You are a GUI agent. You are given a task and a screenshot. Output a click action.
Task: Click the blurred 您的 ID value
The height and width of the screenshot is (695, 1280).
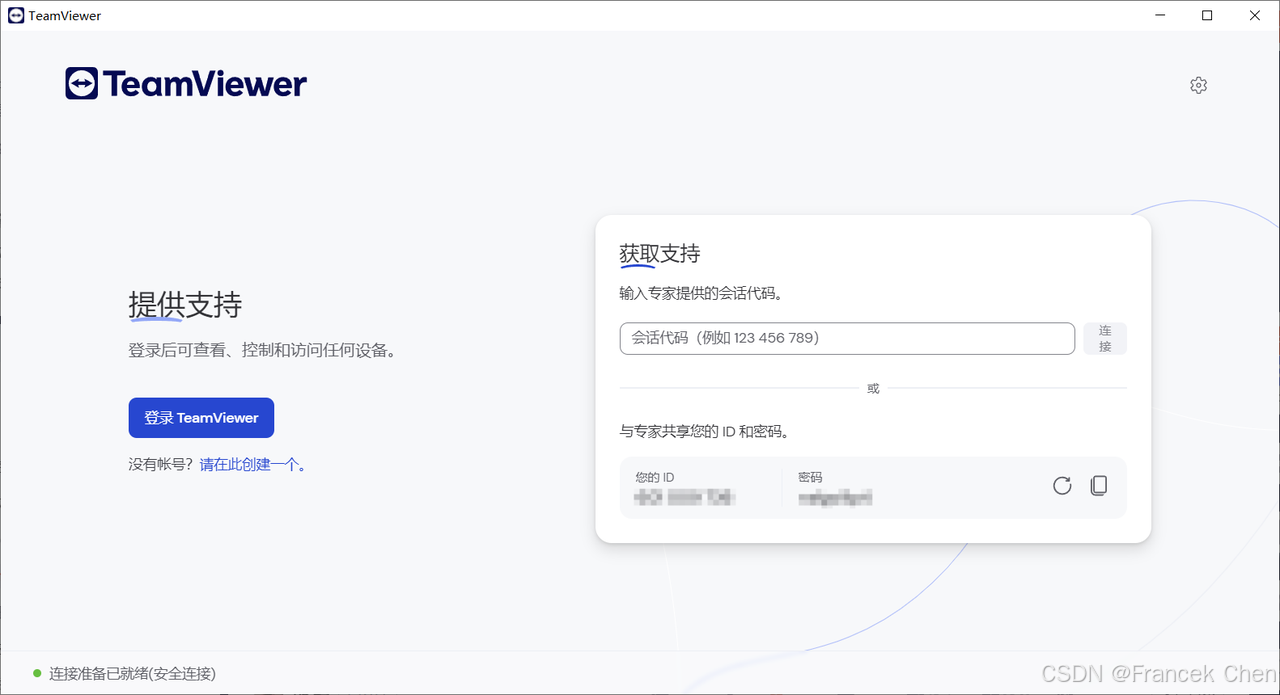click(685, 497)
